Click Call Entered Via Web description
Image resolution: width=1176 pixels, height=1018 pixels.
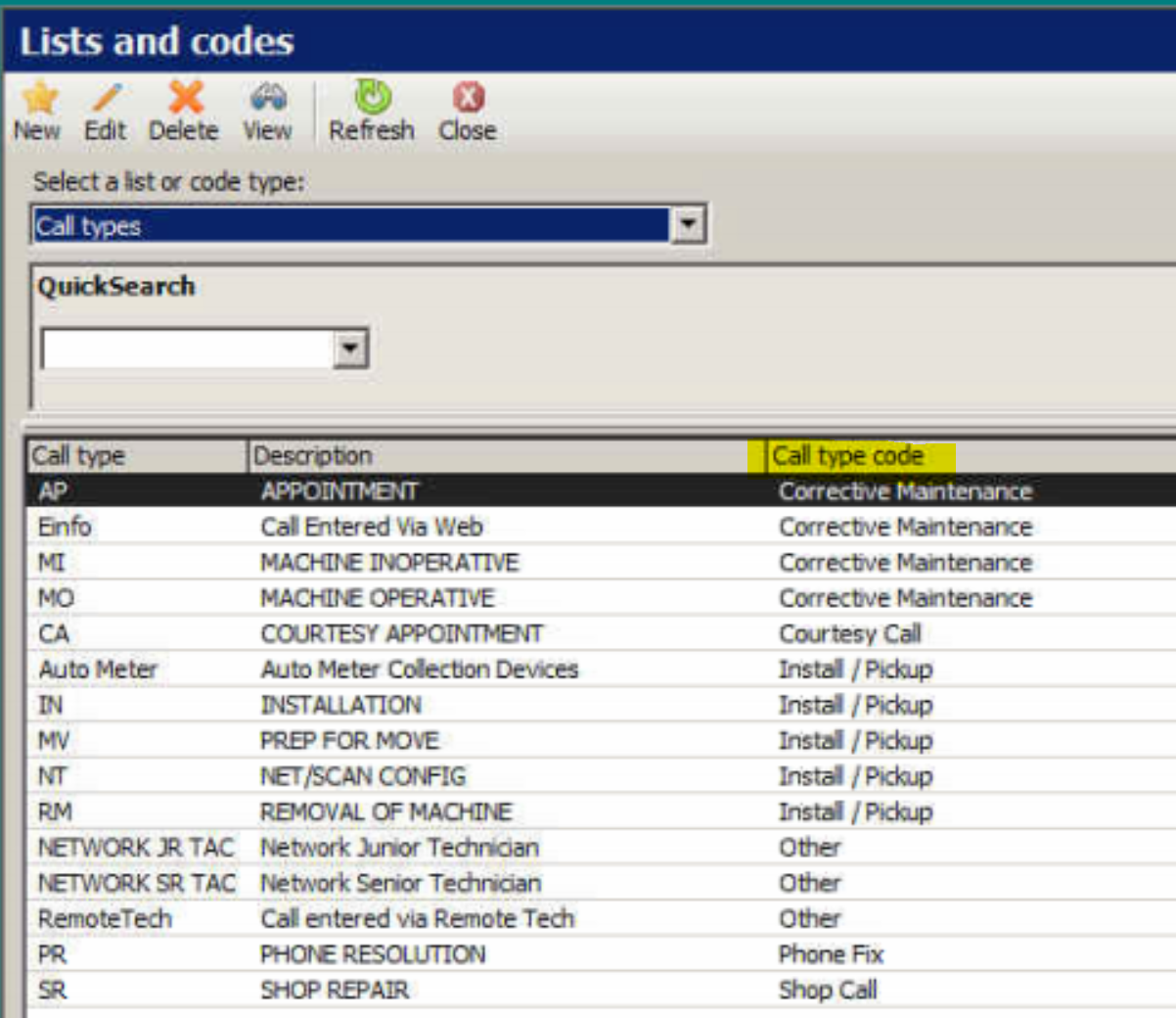point(372,527)
